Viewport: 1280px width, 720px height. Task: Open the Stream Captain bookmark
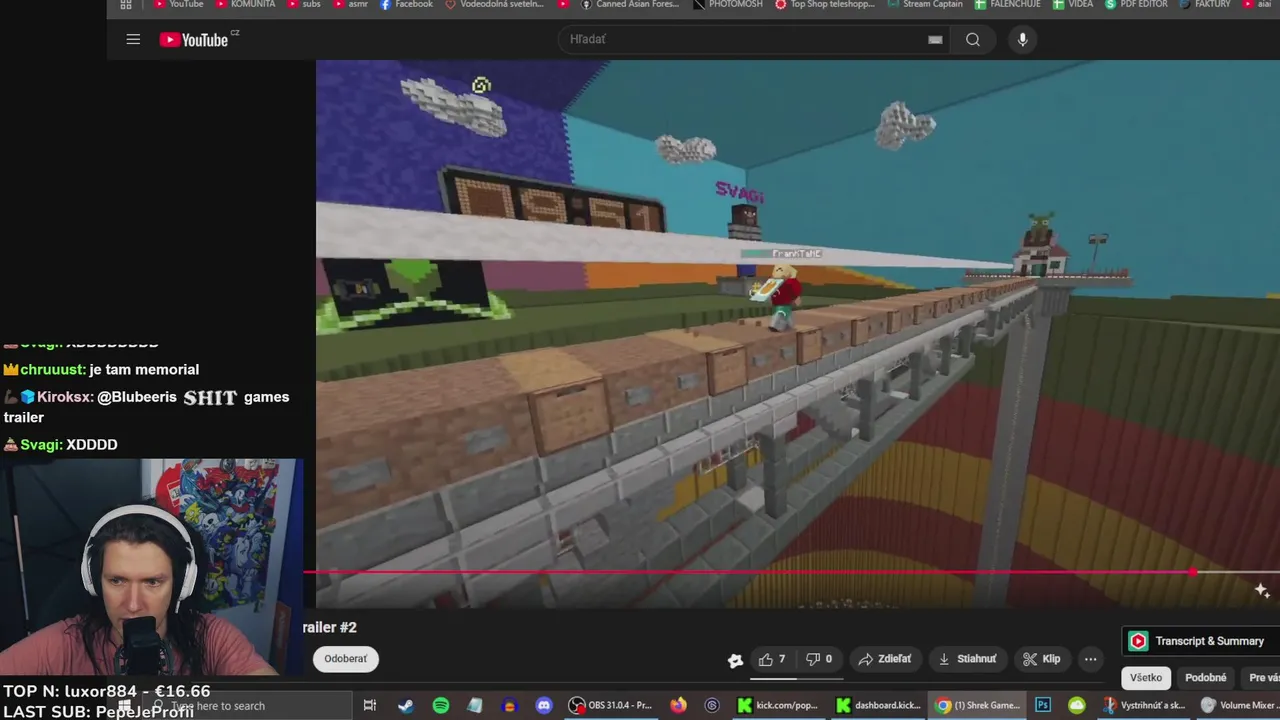point(925,4)
